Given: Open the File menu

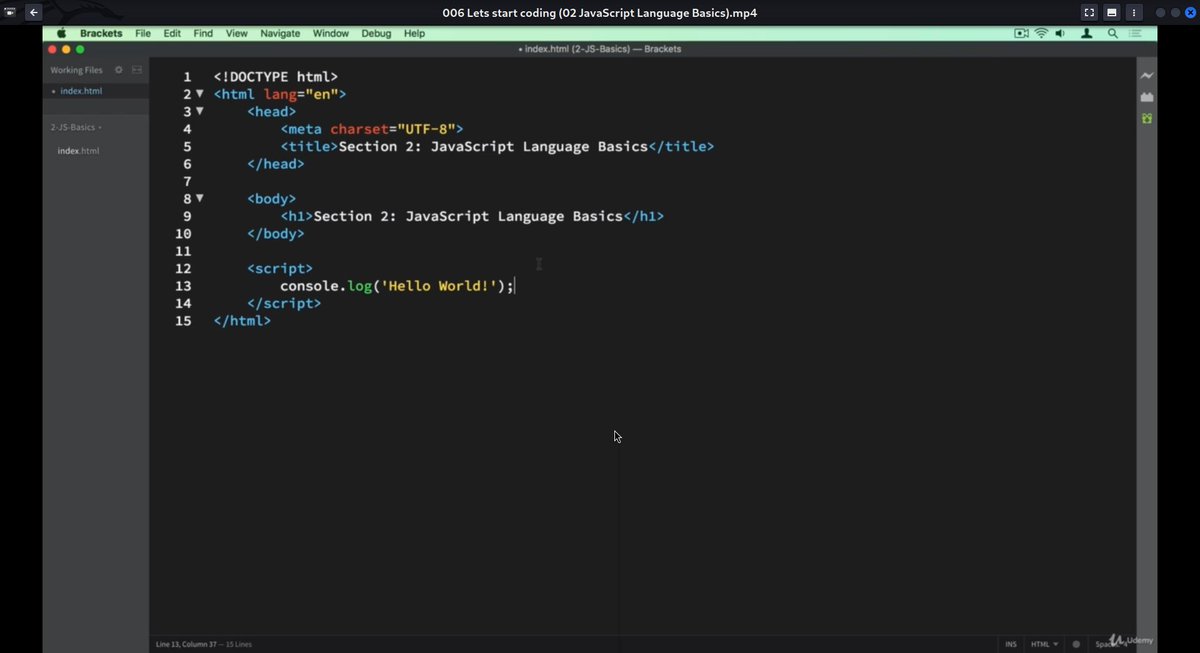Looking at the screenshot, I should point(143,33).
